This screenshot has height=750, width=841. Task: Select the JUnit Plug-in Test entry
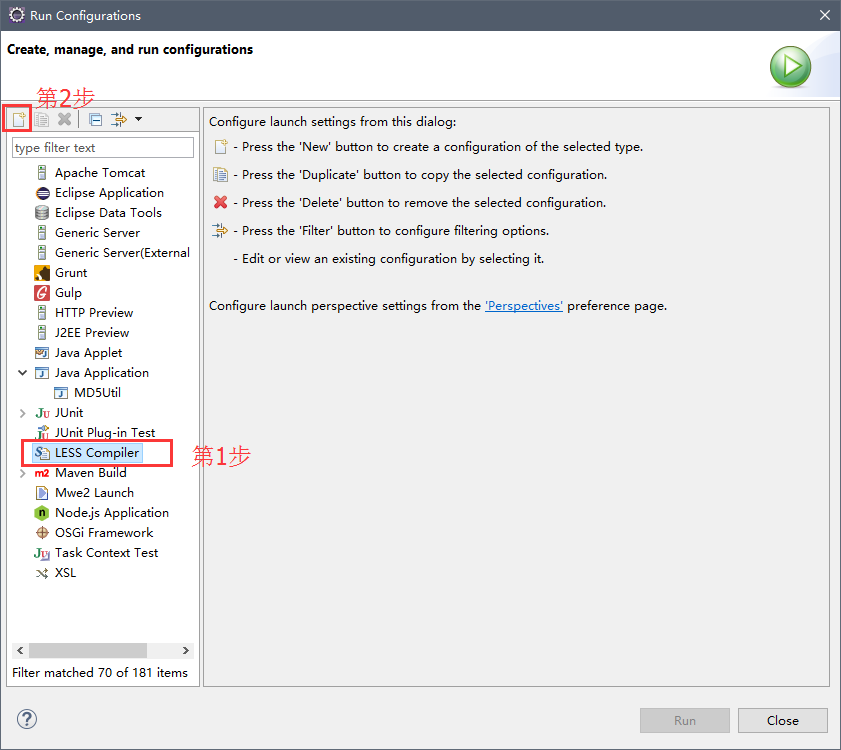pyautogui.click(x=105, y=432)
